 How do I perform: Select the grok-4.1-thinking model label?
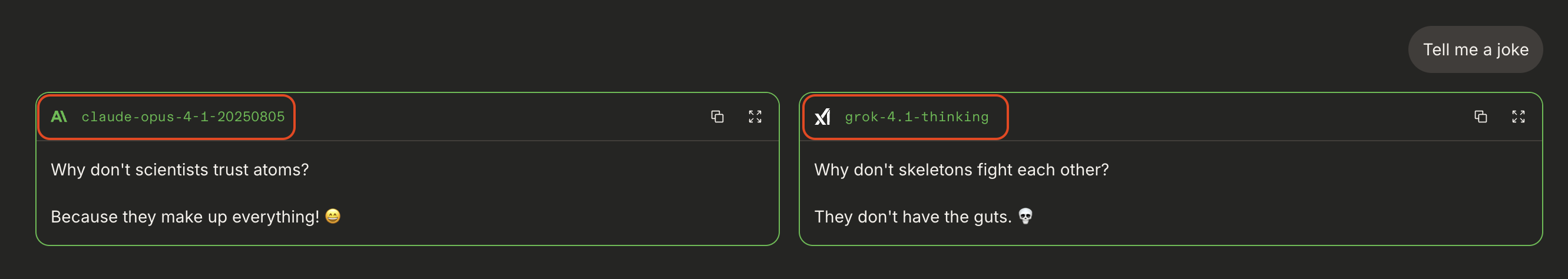click(916, 117)
